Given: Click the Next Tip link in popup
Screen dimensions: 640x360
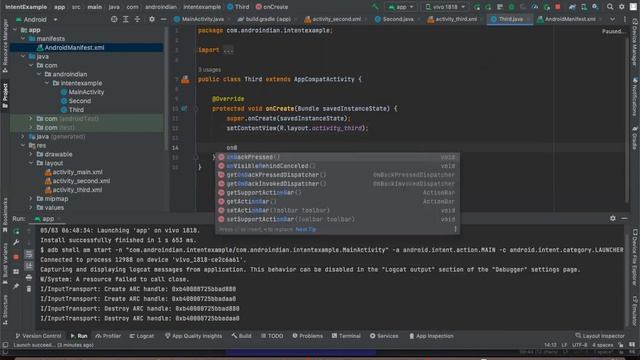Looking at the screenshot, I should coord(306,229).
